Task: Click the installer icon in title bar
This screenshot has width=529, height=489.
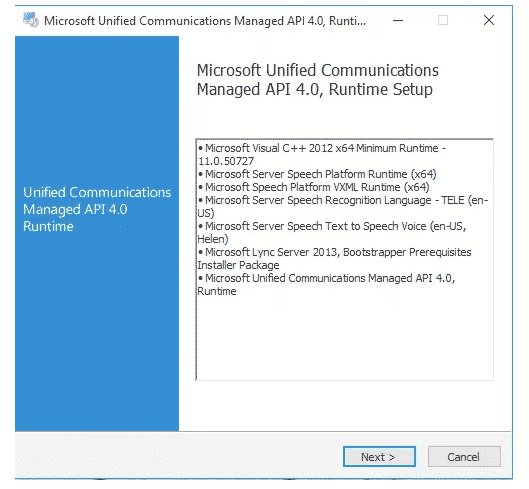Action: point(31,20)
